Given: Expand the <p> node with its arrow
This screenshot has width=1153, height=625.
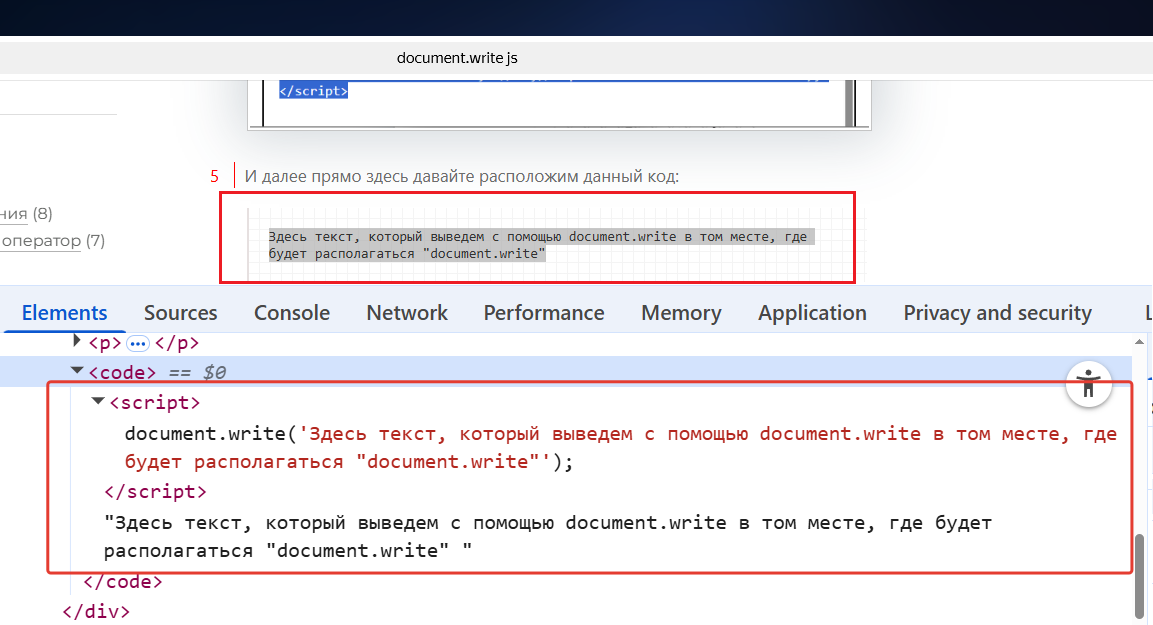Looking at the screenshot, I should 78,342.
